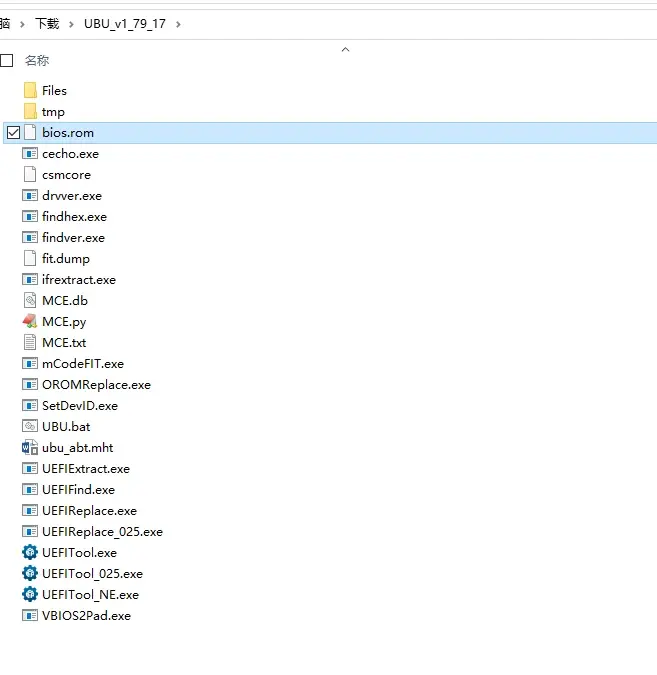The image size is (657, 675).
Task: Select the MCE.txt file name
Action: [64, 343]
